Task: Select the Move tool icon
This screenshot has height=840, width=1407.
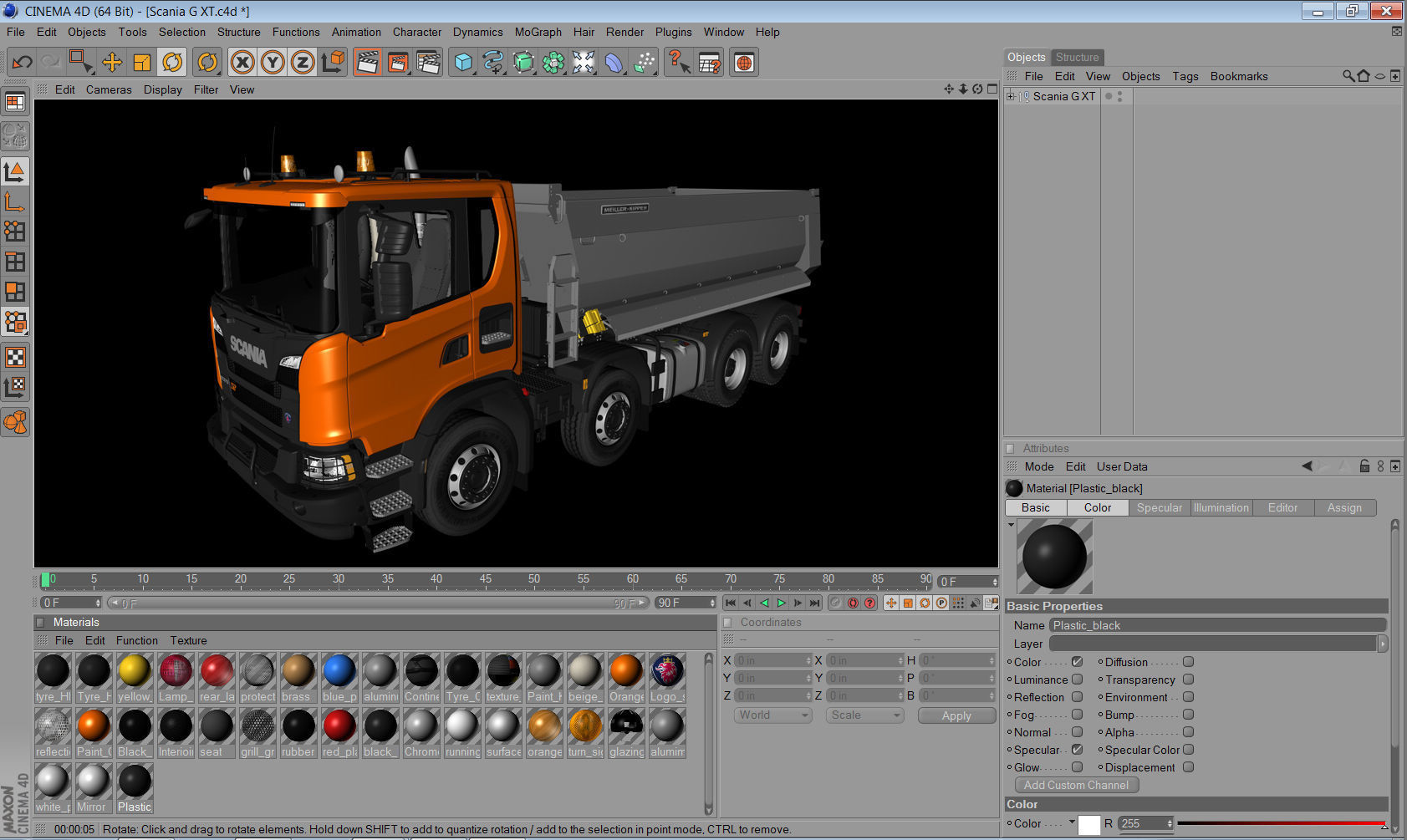Action: (x=112, y=62)
